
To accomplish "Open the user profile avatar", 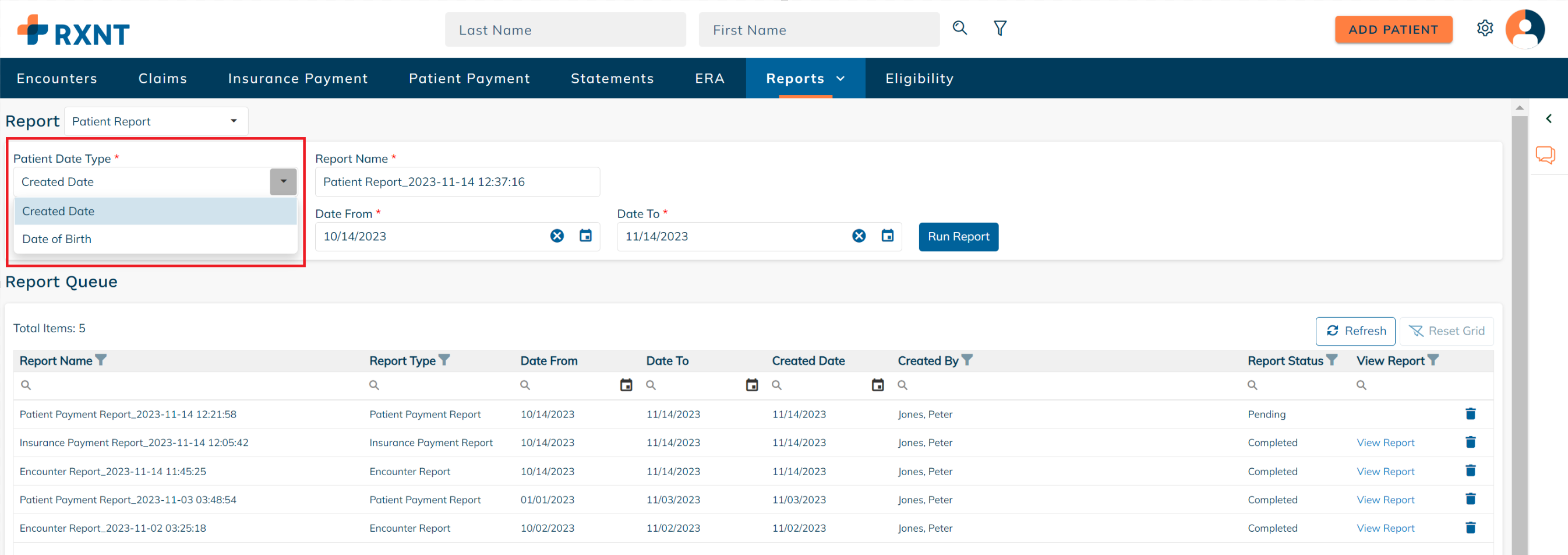I will point(1524,29).
